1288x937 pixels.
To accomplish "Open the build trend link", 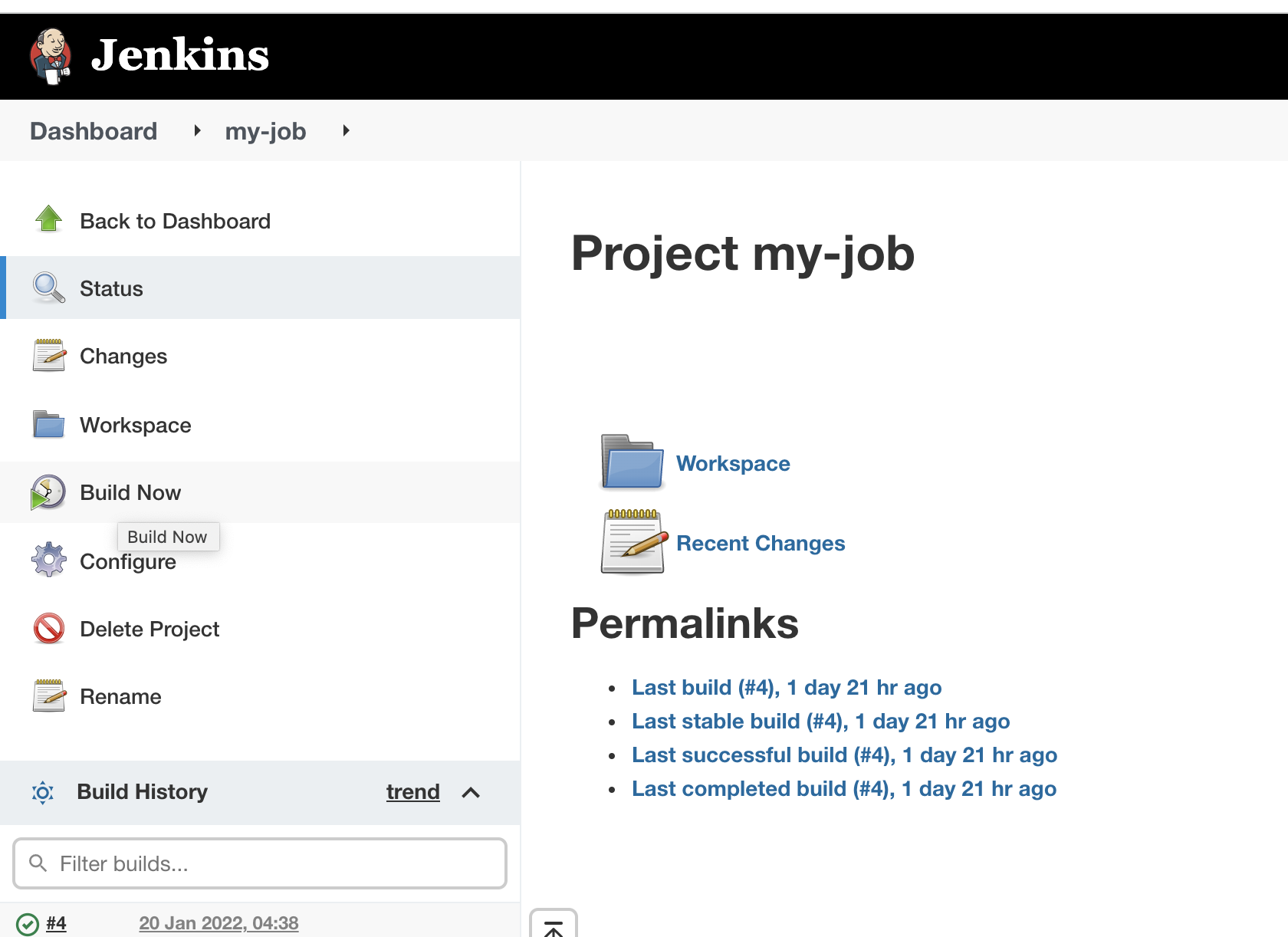I will tap(413, 791).
